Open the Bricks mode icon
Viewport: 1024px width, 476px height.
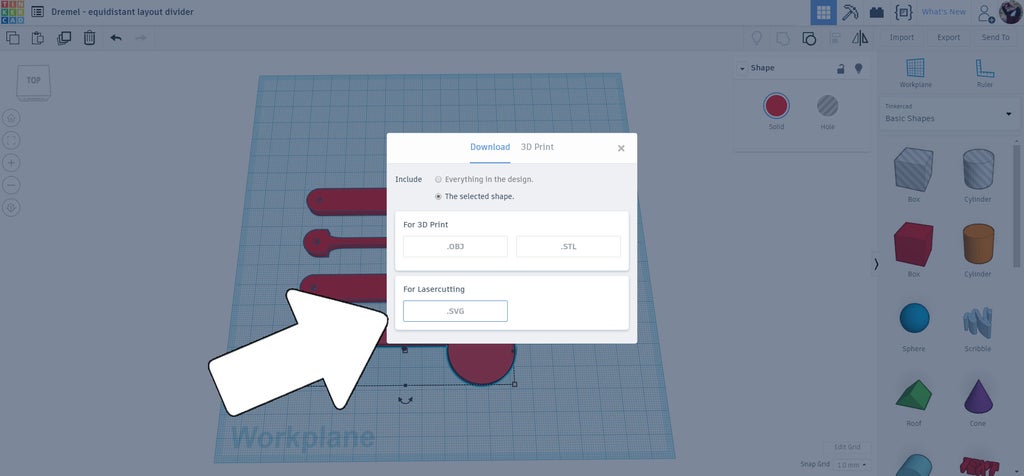point(876,12)
